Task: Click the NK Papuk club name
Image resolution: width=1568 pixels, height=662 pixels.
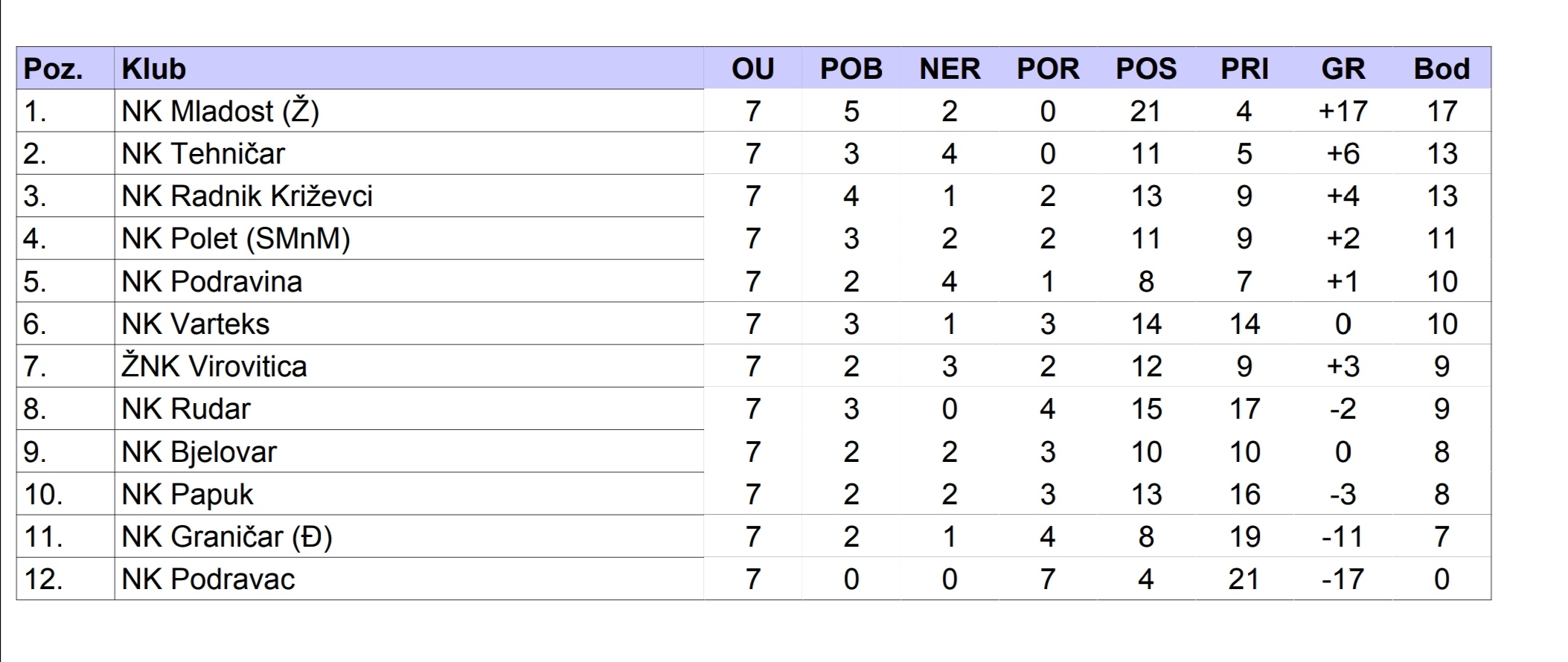Action: 188,495
